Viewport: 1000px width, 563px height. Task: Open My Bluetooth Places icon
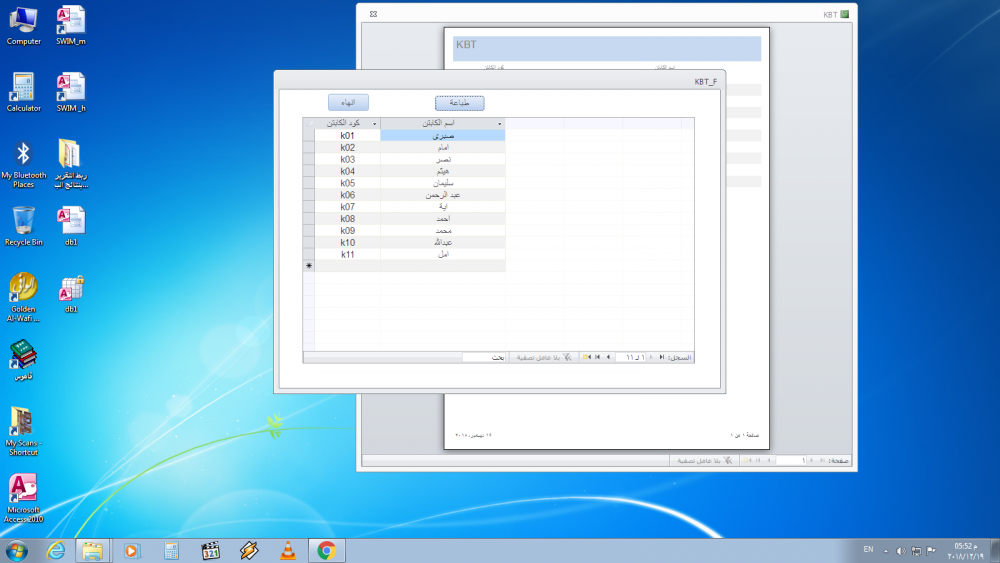pyautogui.click(x=23, y=162)
